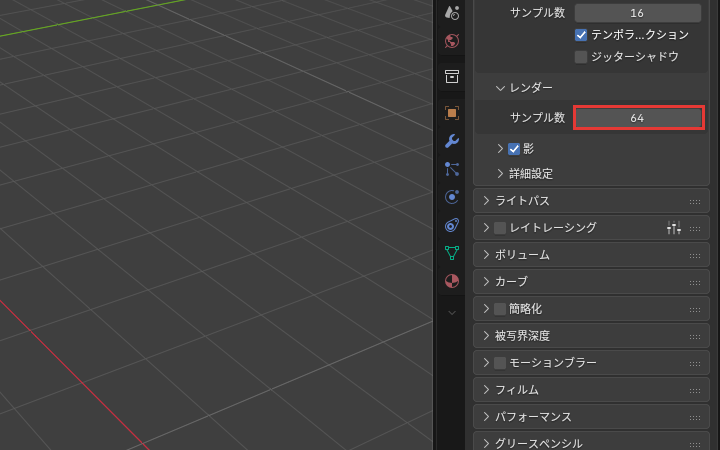This screenshot has height=450, width=720.
Task: Disable the 影 checkbox
Action: pyautogui.click(x=514, y=149)
